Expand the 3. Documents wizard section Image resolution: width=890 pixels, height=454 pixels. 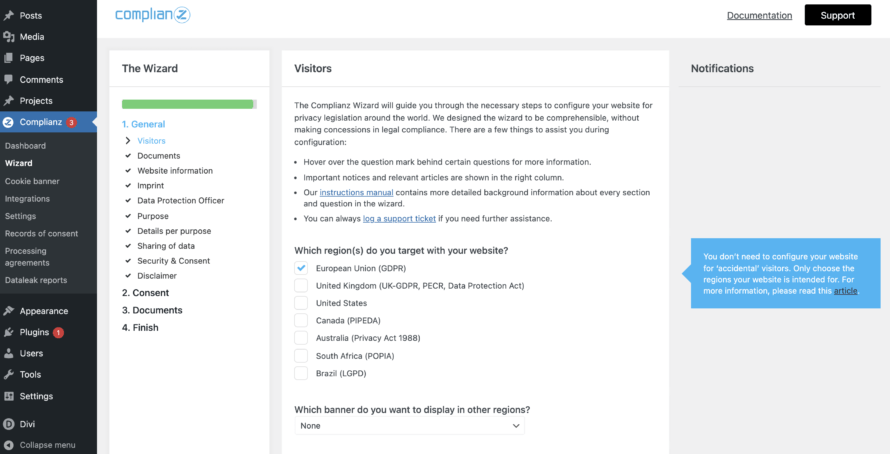(x=152, y=310)
